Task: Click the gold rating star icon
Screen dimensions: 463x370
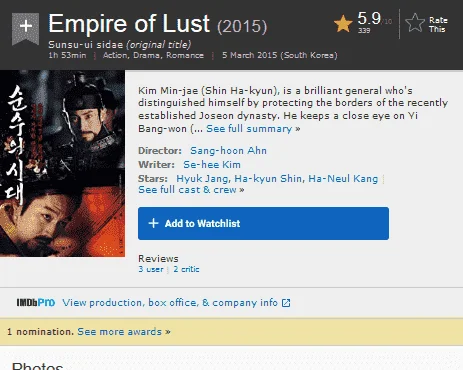Action: pyautogui.click(x=343, y=24)
